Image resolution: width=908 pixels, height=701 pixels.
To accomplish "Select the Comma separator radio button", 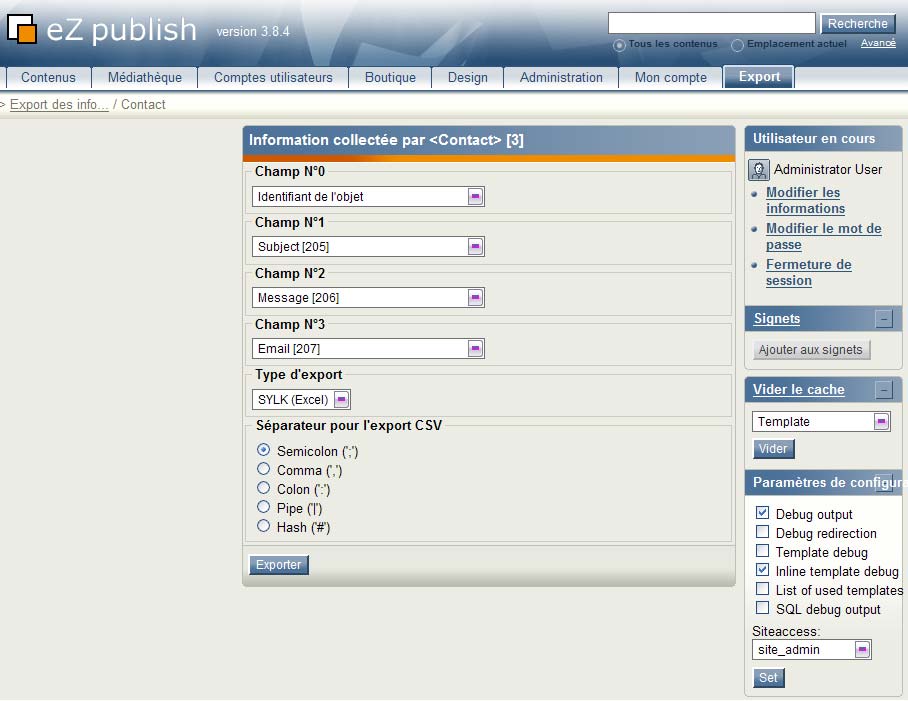I will 263,471.
